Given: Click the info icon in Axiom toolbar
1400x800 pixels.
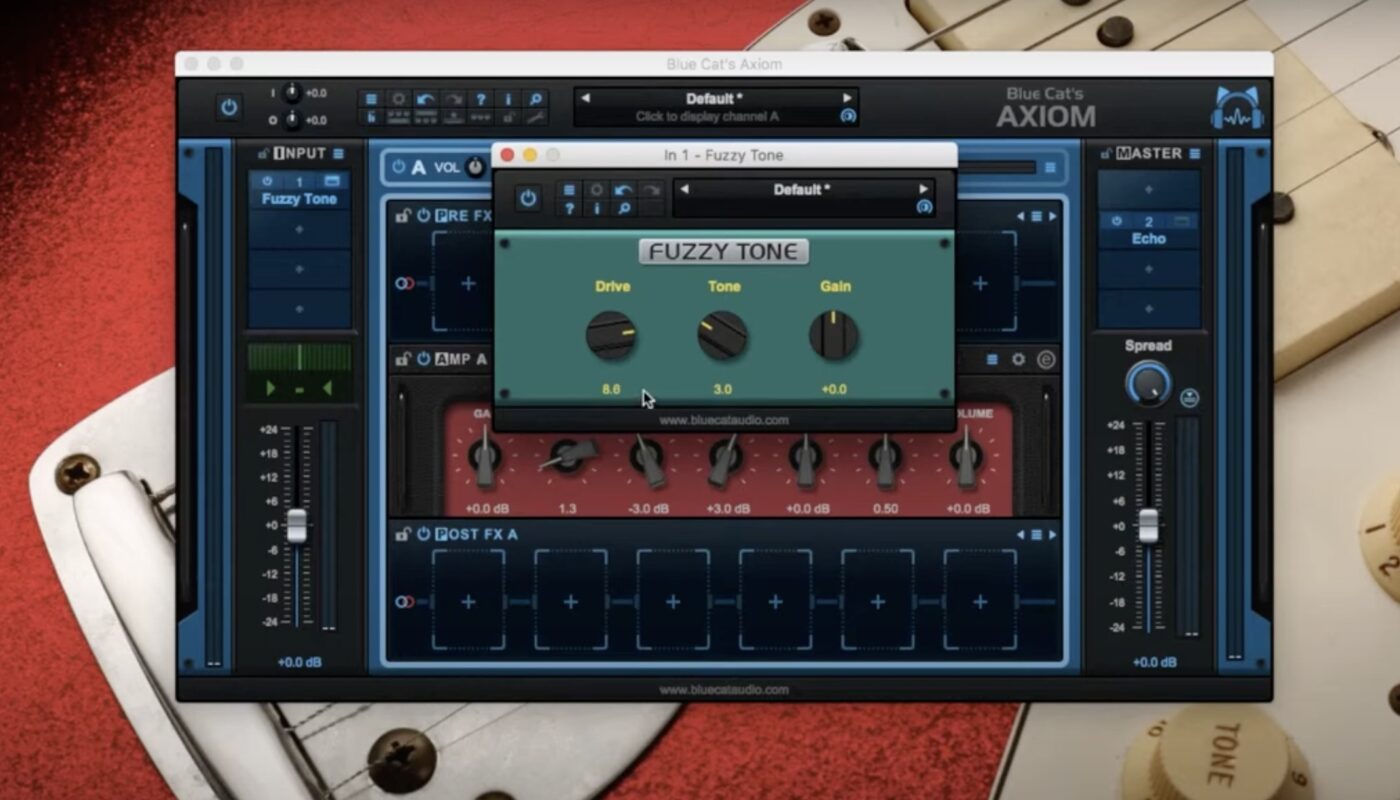Looking at the screenshot, I should [x=508, y=99].
